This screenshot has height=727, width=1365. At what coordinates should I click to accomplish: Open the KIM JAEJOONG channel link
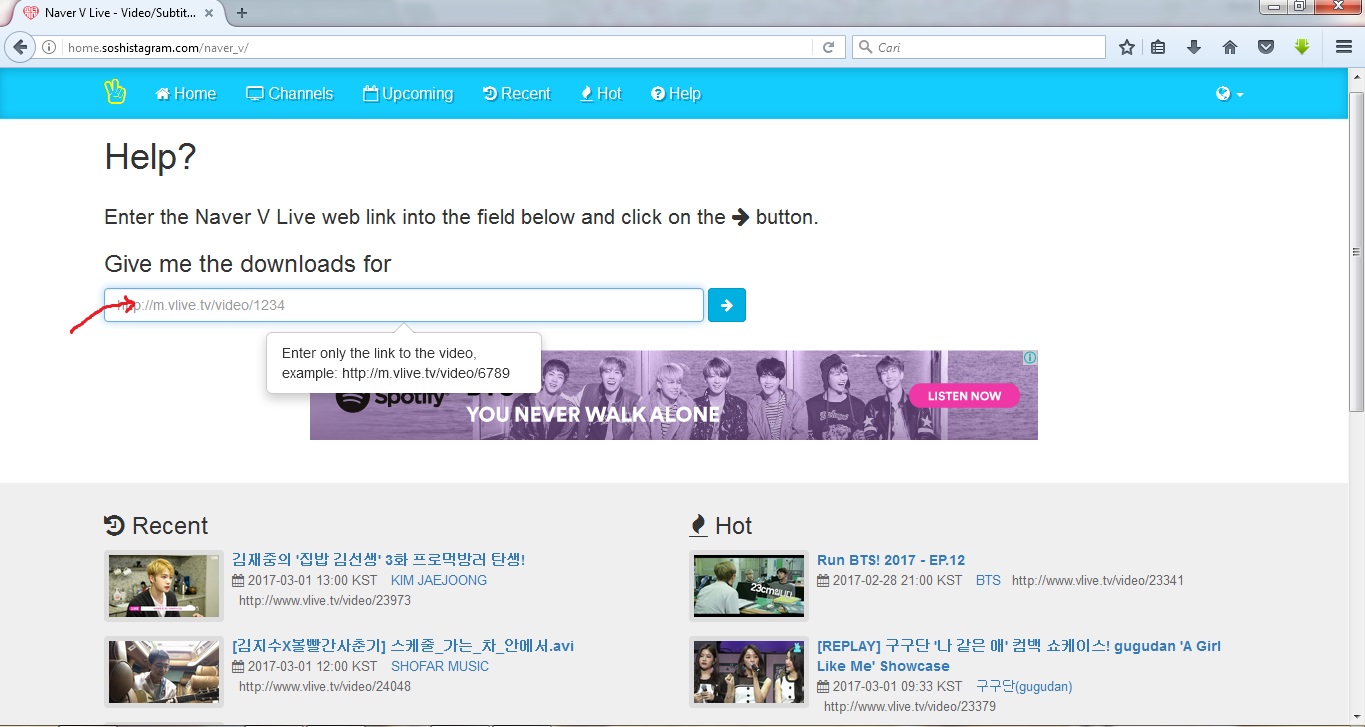click(439, 580)
